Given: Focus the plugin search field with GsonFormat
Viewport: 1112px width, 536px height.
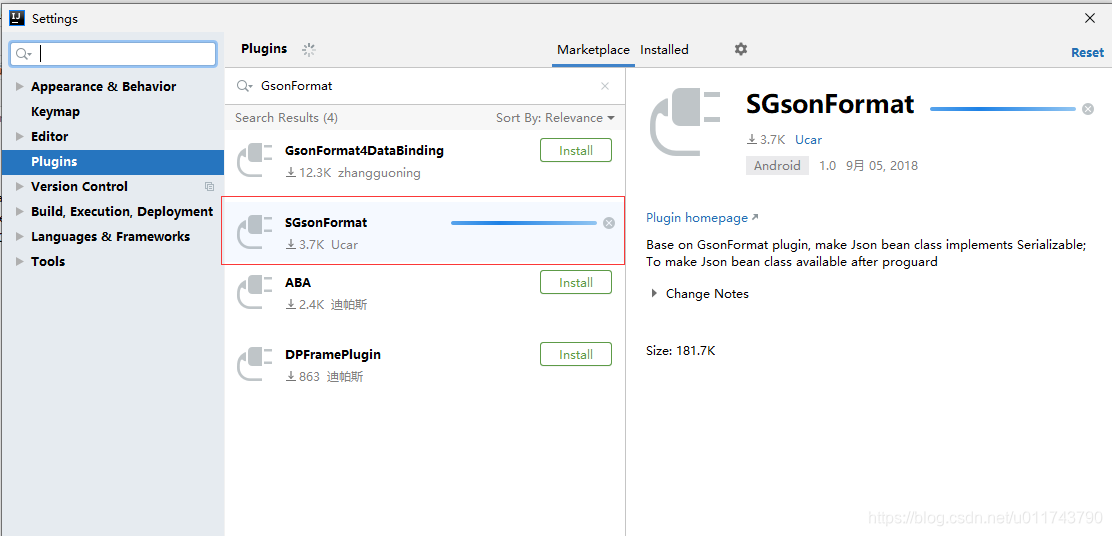Looking at the screenshot, I should (x=426, y=86).
